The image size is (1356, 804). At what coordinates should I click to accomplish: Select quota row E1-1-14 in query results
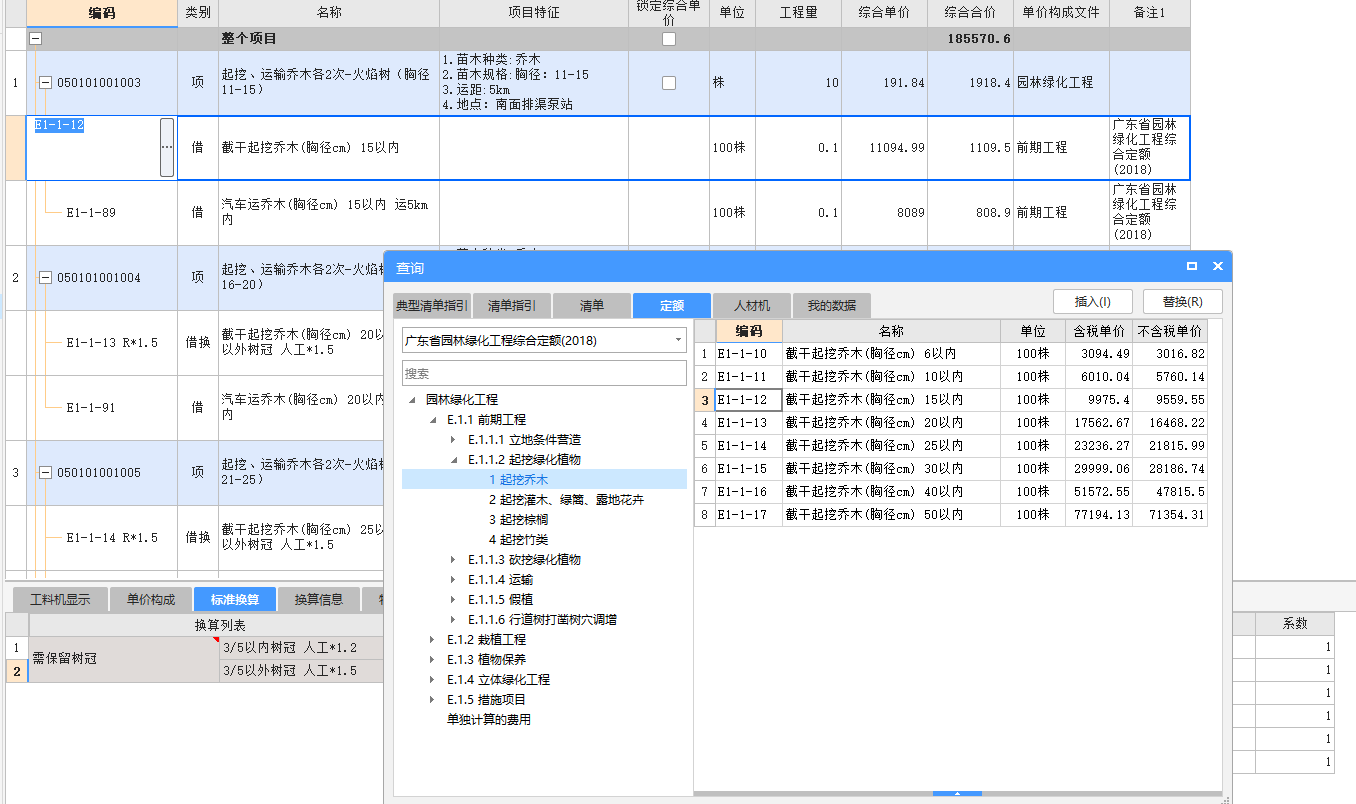(x=950, y=446)
